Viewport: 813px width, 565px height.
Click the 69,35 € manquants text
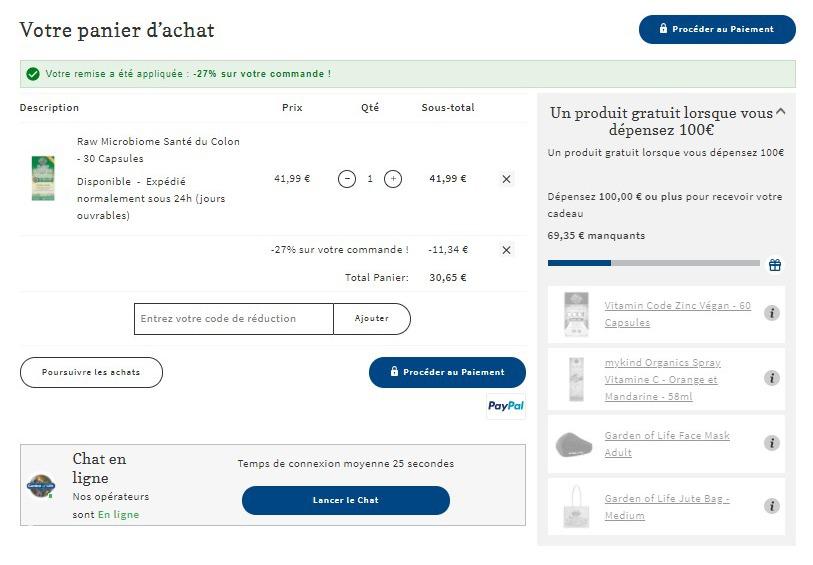click(596, 236)
